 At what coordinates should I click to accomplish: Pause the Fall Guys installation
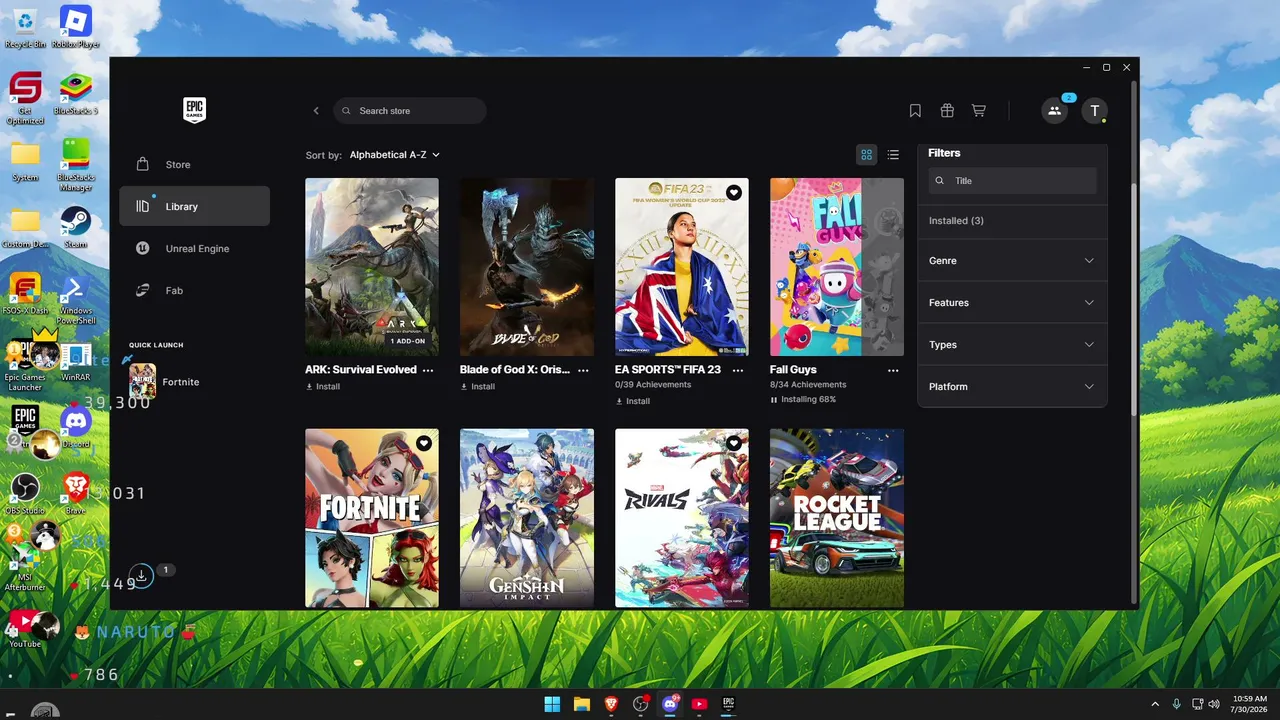coord(774,400)
